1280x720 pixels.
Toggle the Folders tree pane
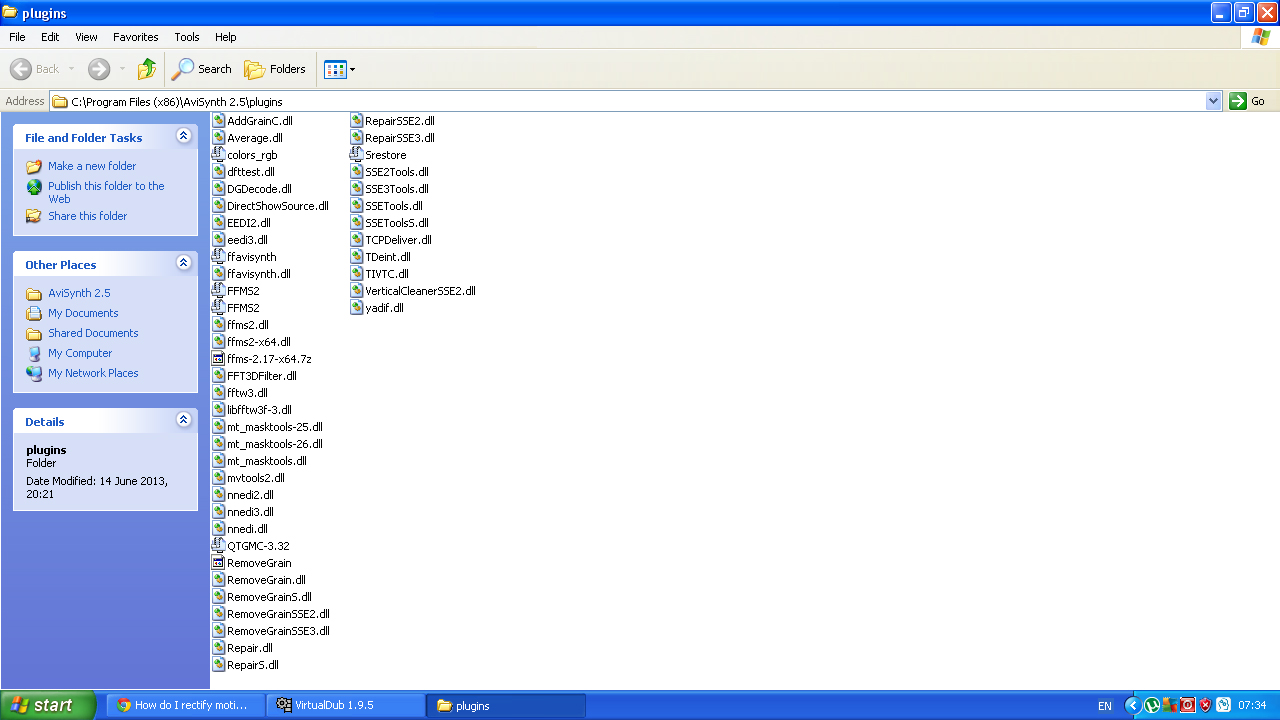point(275,69)
